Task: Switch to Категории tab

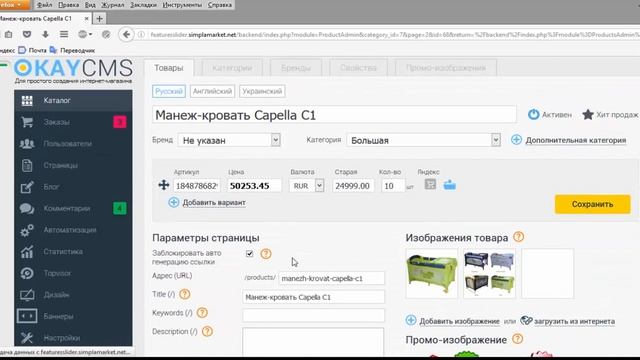Action: (x=232, y=68)
